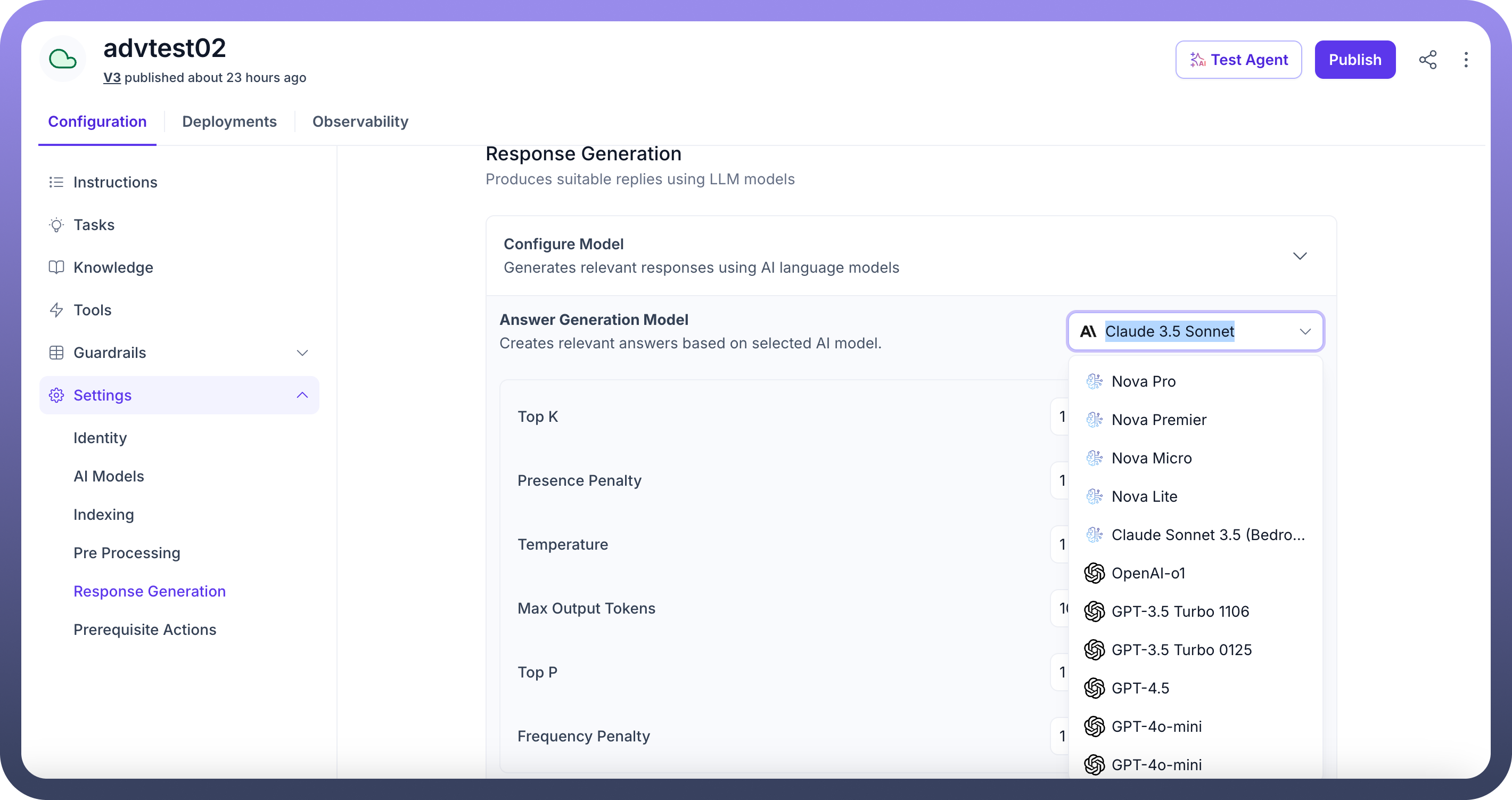Close the Answer Generation Model dropdown arrow
The height and width of the screenshot is (800, 1512).
1305,332
